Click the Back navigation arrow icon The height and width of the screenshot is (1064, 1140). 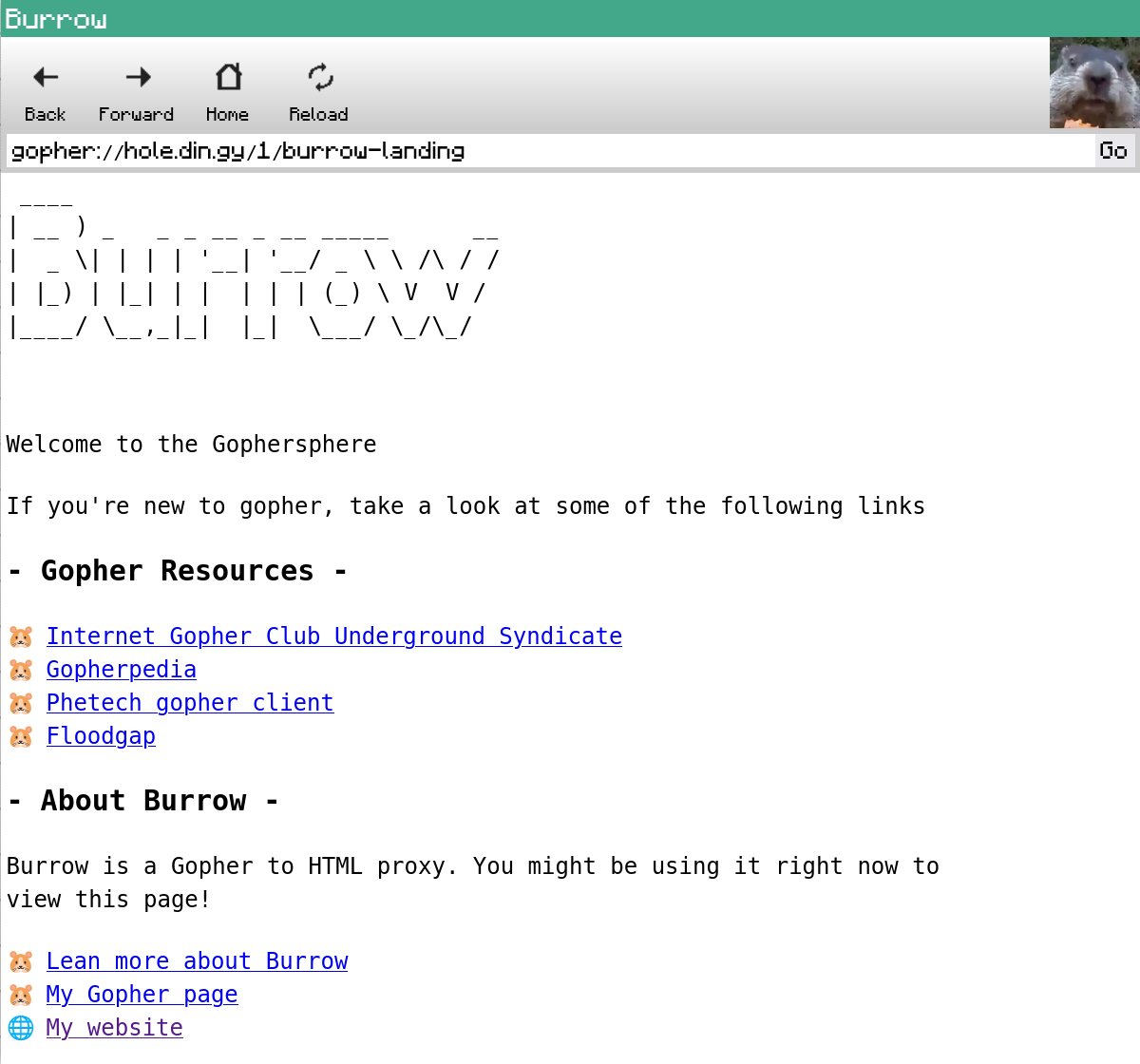point(45,76)
